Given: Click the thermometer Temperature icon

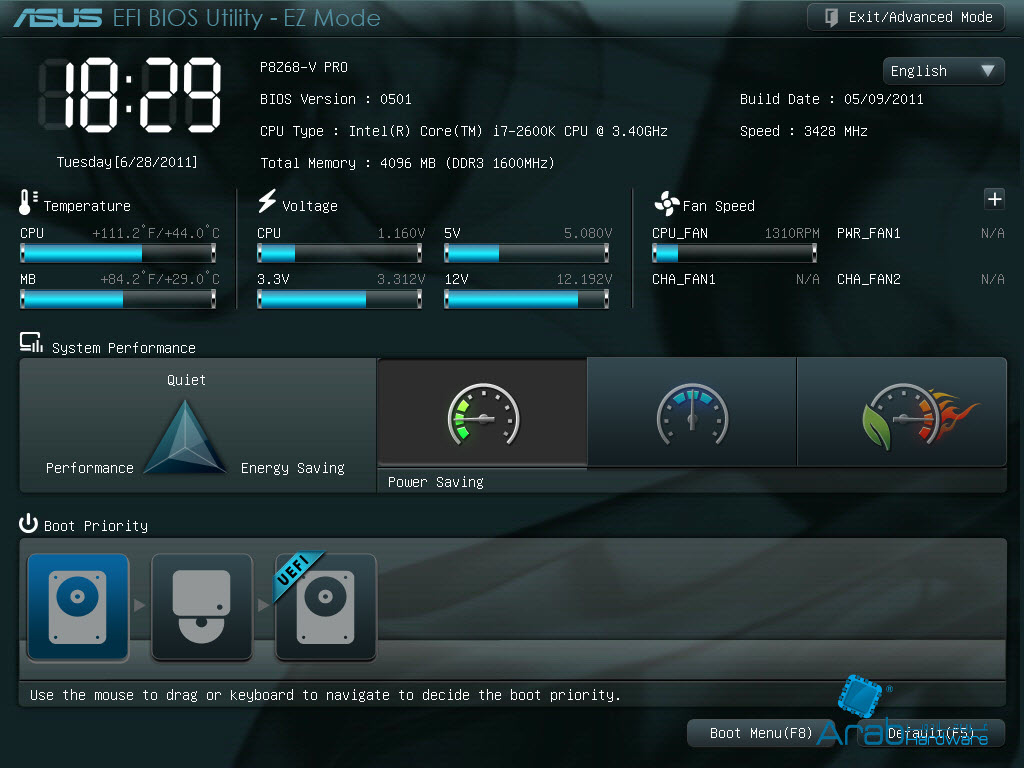Looking at the screenshot, I should click(27, 202).
